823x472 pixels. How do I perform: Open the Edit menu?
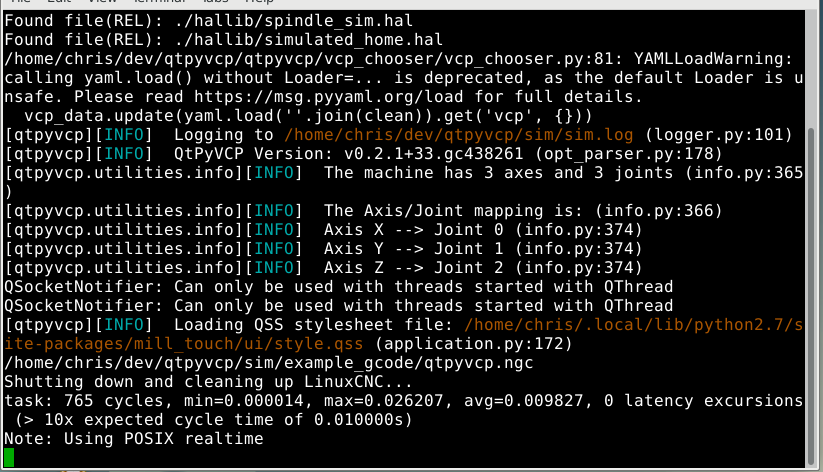(x=59, y=2)
